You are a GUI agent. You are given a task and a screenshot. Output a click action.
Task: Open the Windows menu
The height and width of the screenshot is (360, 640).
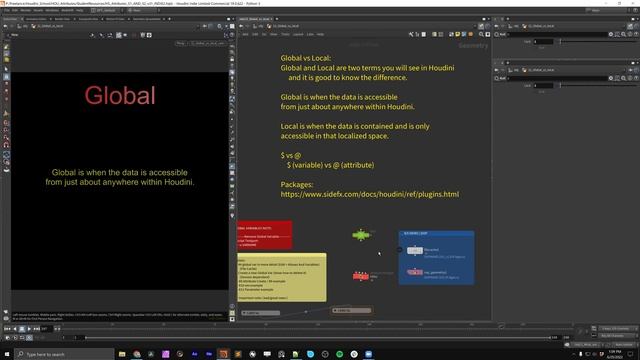[x=52, y=10]
